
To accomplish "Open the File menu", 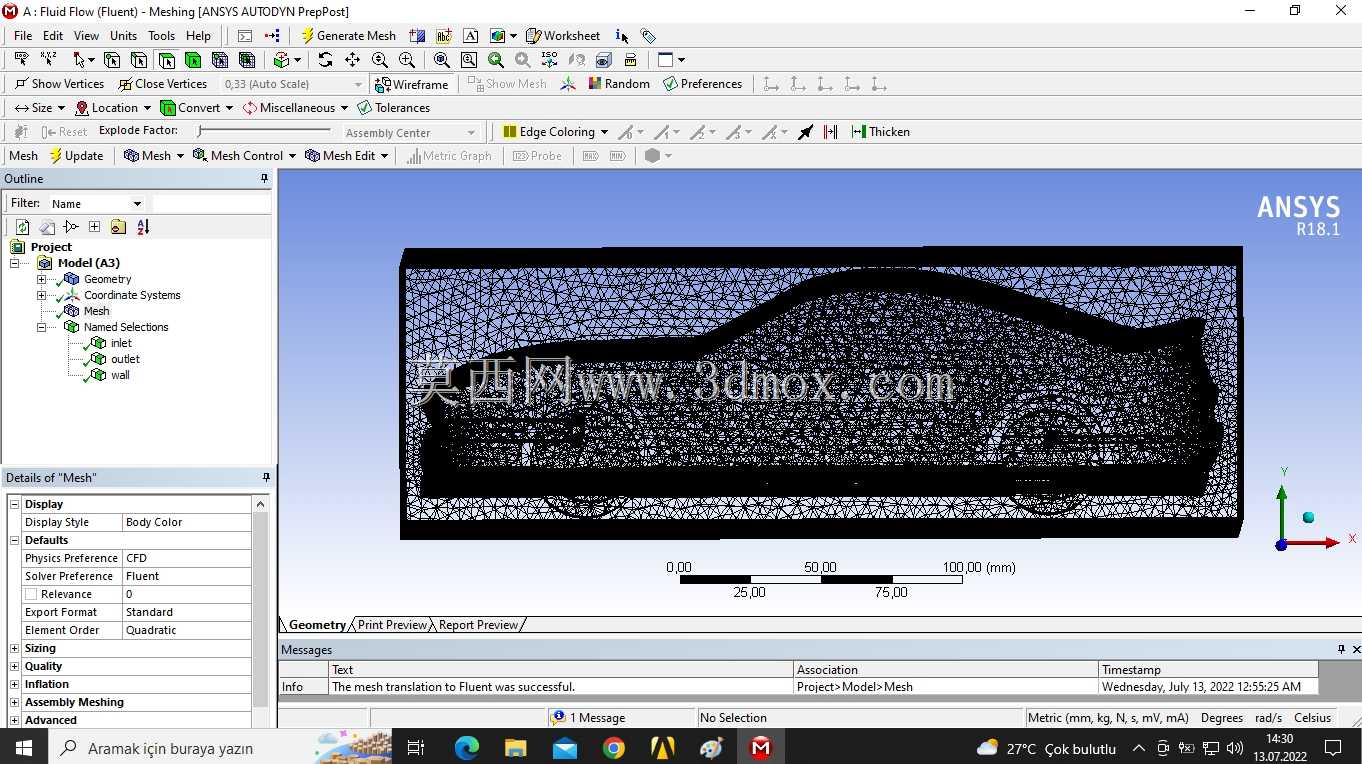I will pyautogui.click(x=23, y=35).
